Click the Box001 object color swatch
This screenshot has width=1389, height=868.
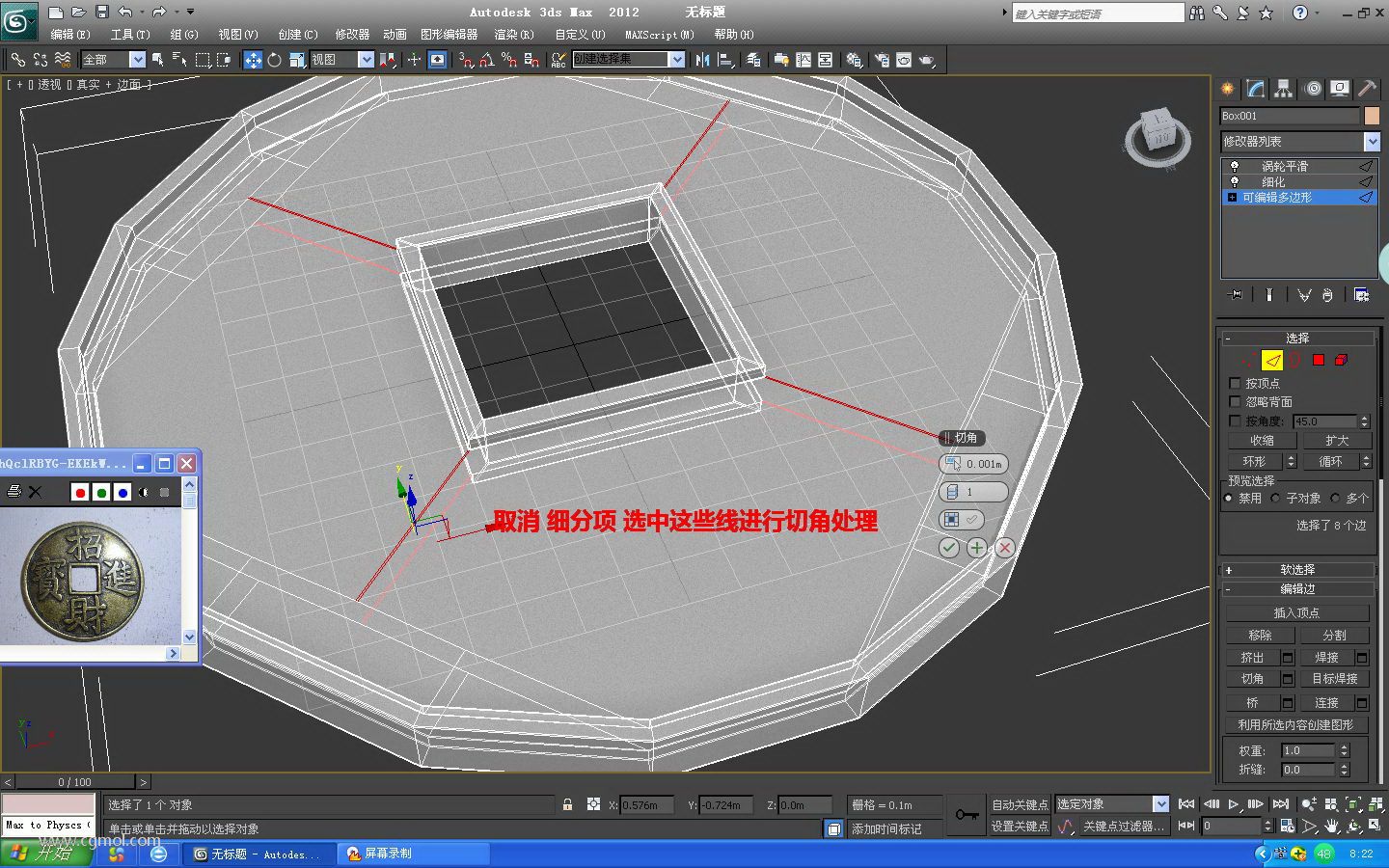(1372, 116)
